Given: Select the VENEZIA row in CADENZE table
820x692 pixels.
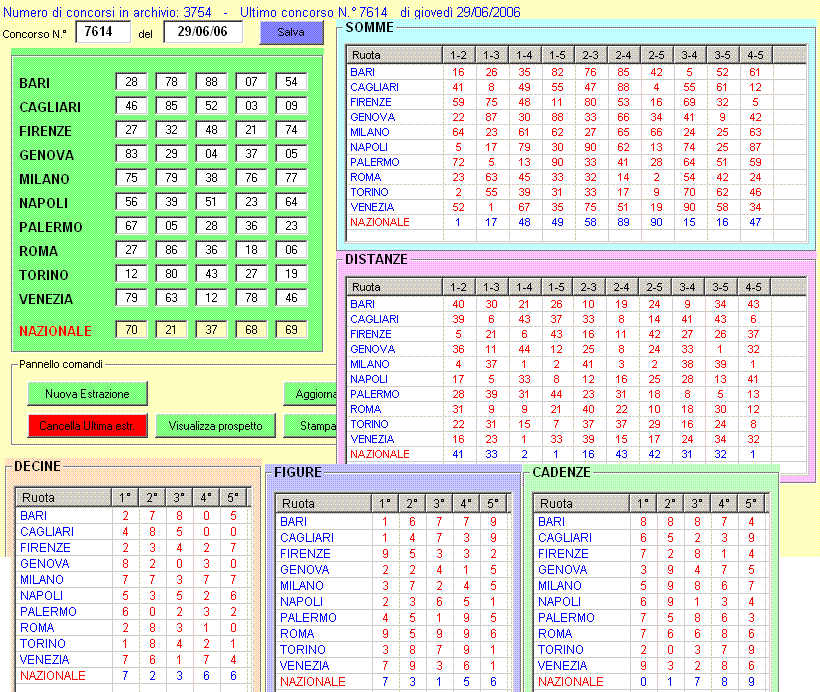Looking at the screenshot, I should 652,666.
